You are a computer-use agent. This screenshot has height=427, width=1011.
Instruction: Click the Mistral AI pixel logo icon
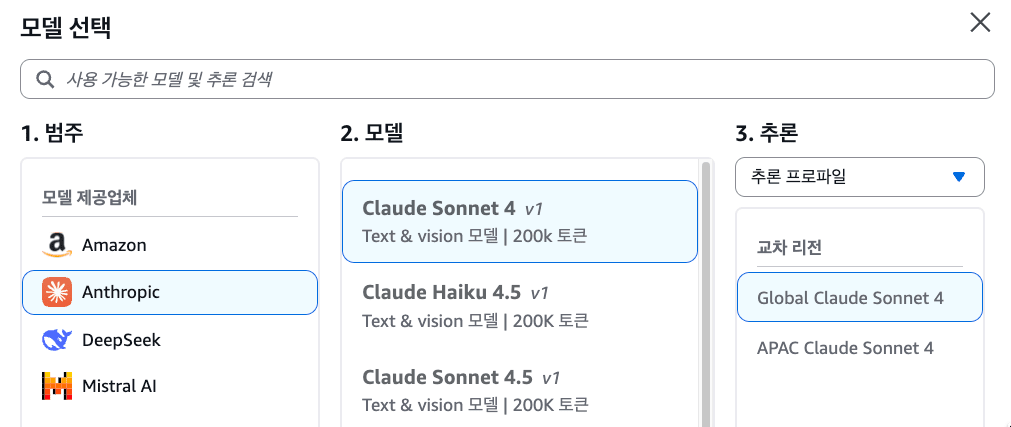pyautogui.click(x=58, y=386)
